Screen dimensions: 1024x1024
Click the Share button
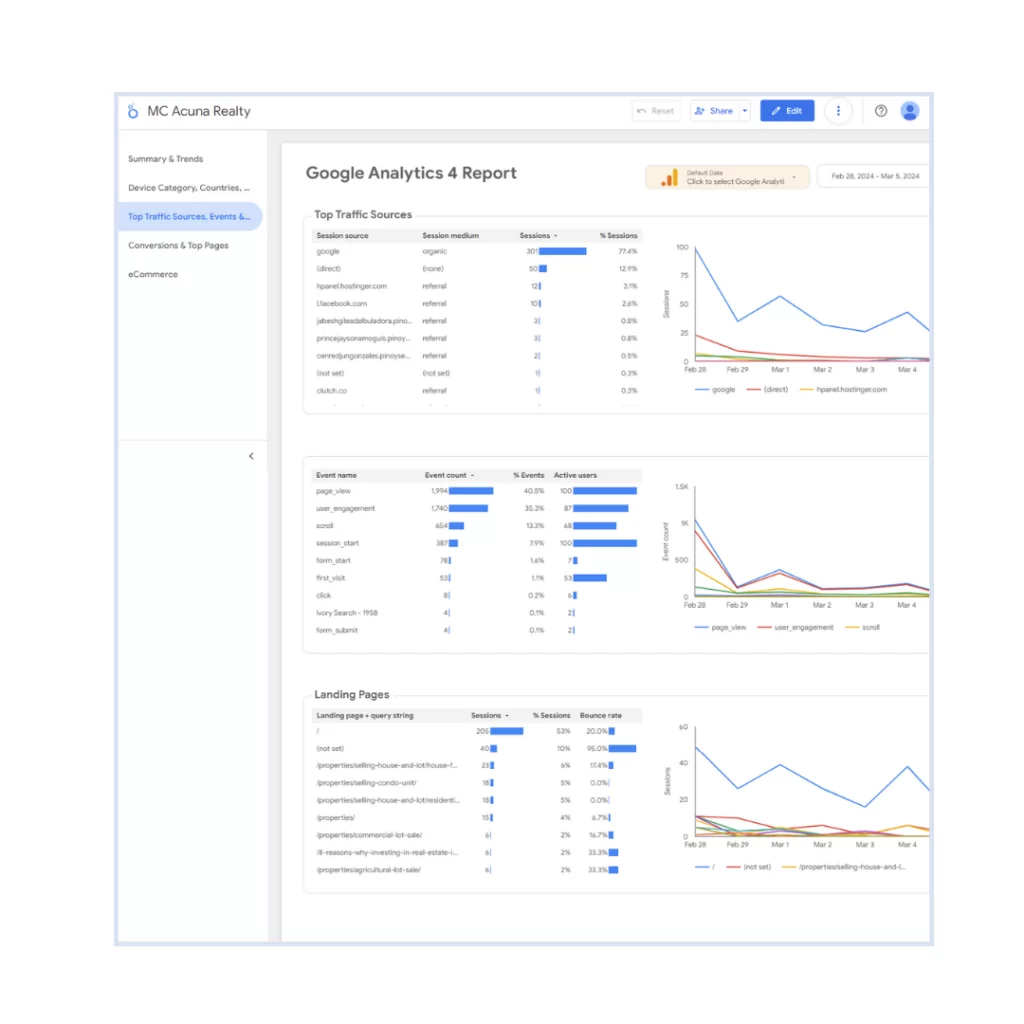[x=714, y=111]
